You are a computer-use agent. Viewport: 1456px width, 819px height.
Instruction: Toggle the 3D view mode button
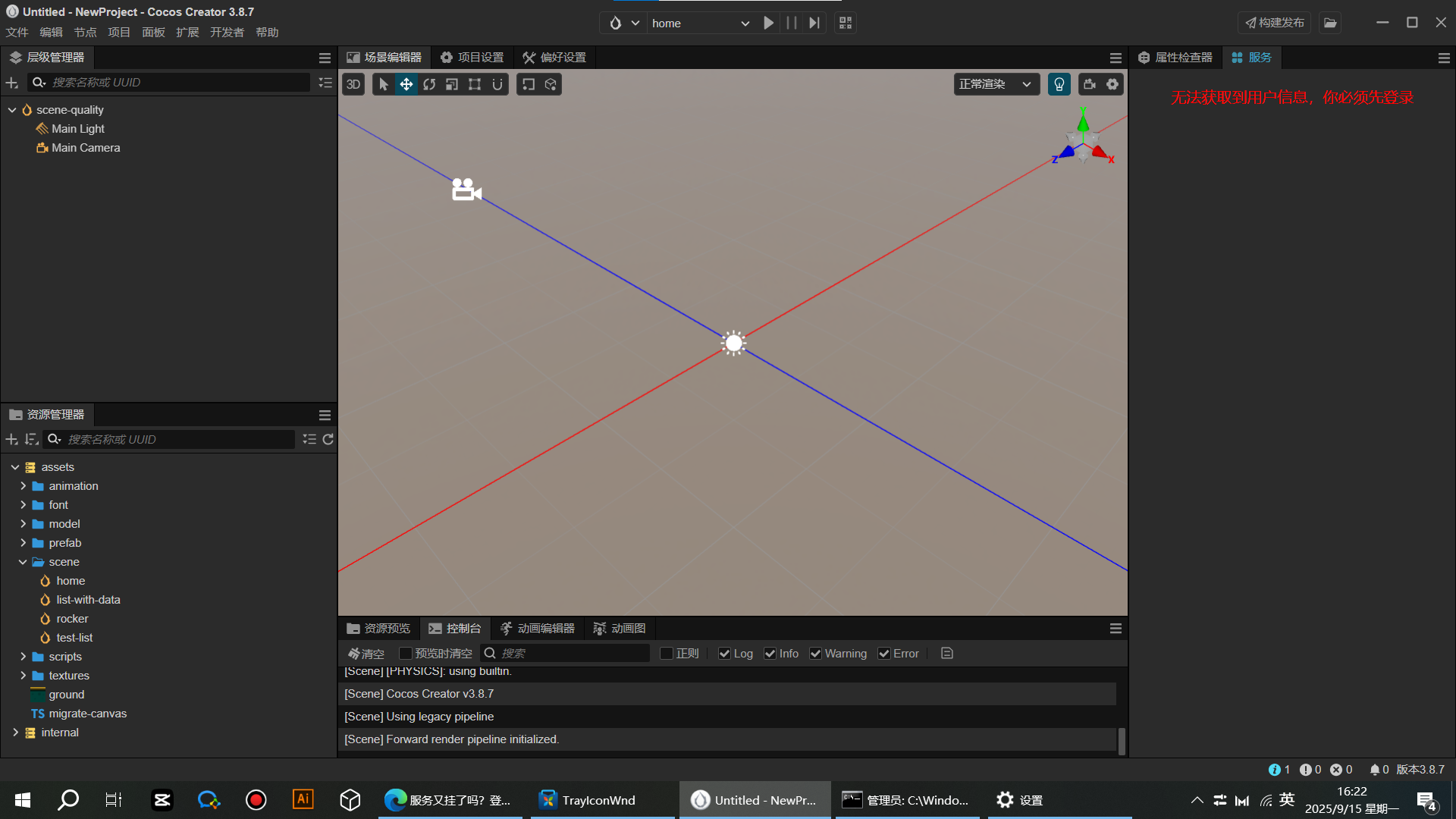353,84
